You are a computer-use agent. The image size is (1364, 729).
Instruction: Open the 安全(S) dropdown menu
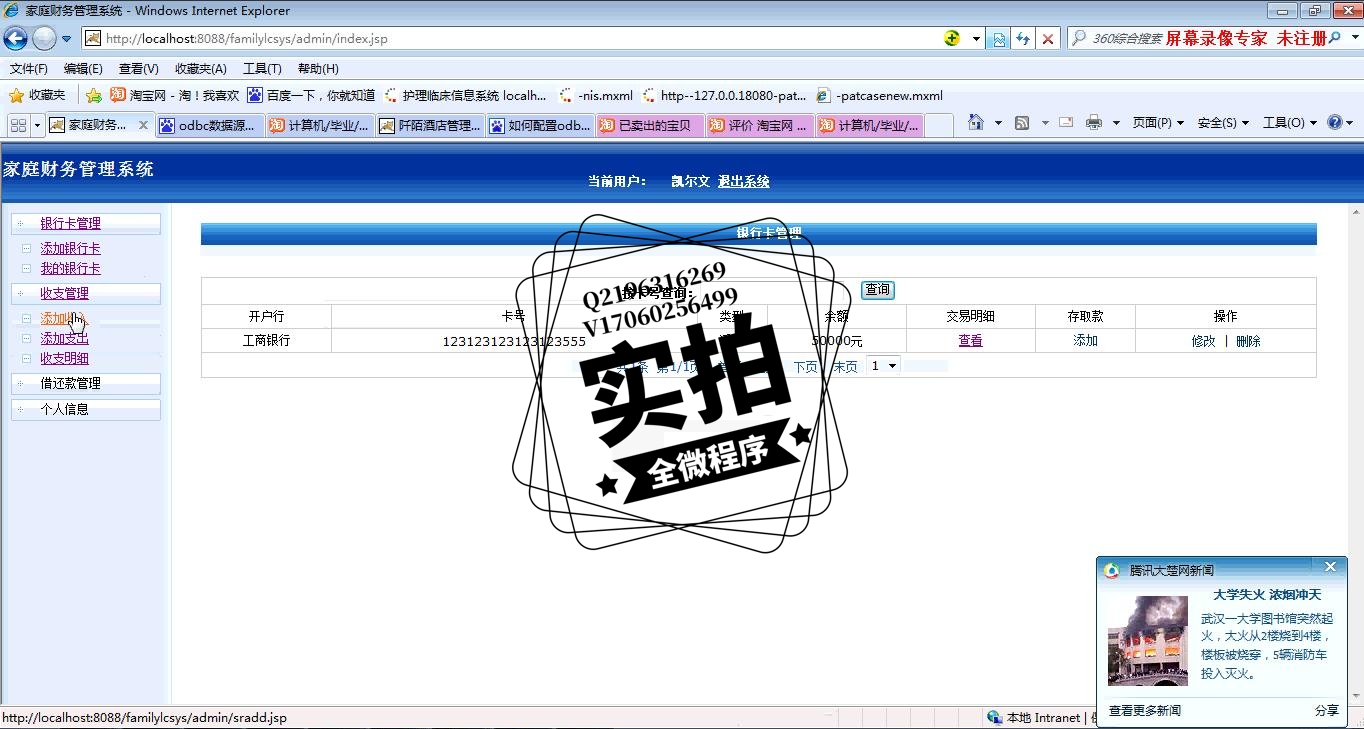[x=1223, y=123]
